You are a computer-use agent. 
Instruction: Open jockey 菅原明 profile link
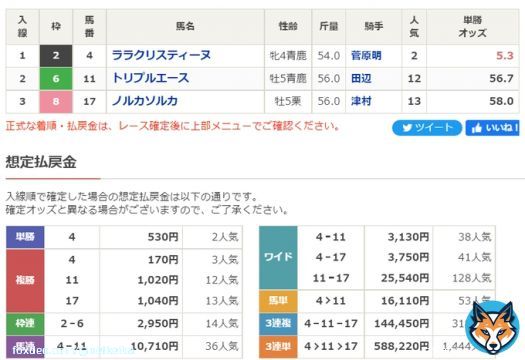coord(366,56)
